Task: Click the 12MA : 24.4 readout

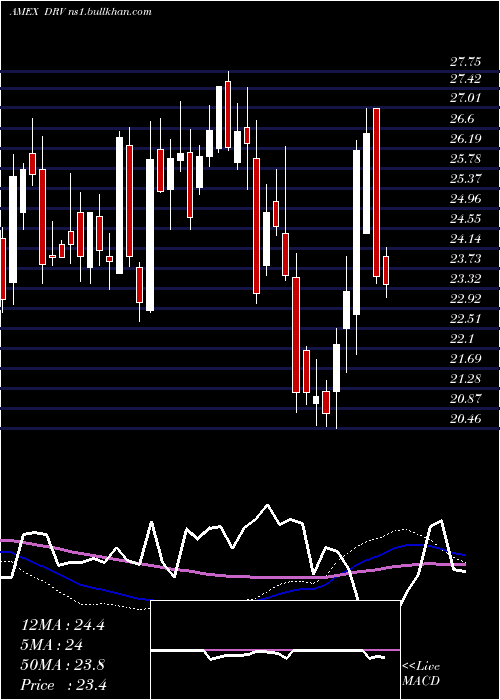Action: [x=63, y=625]
